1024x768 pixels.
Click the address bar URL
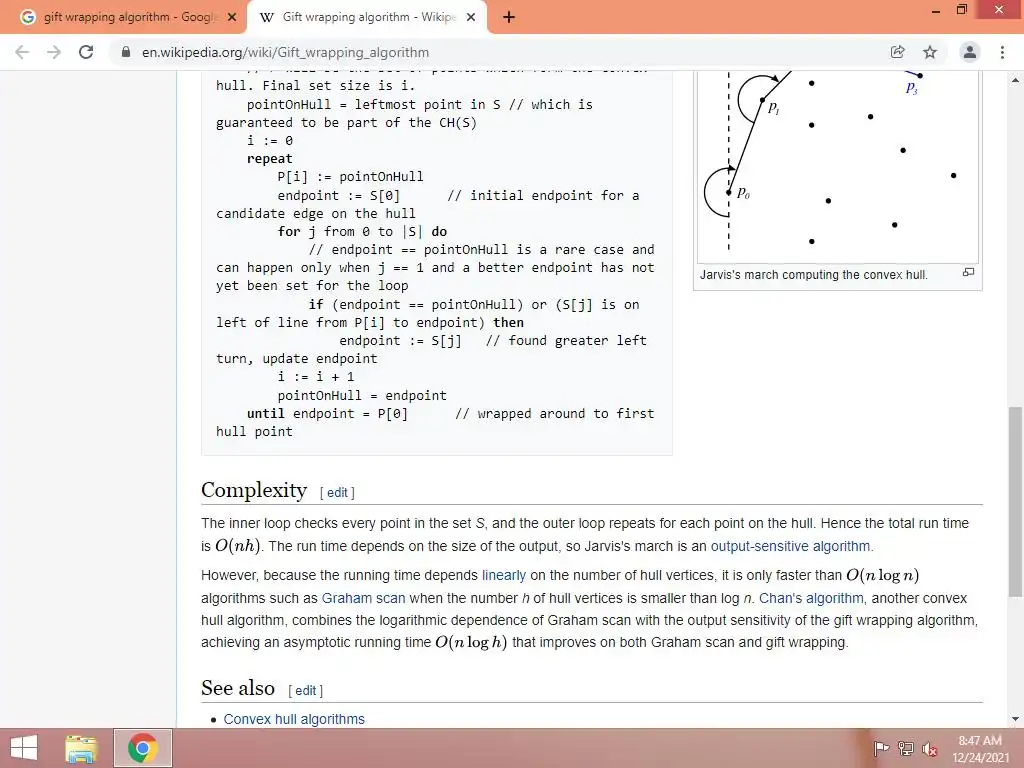tap(285, 52)
